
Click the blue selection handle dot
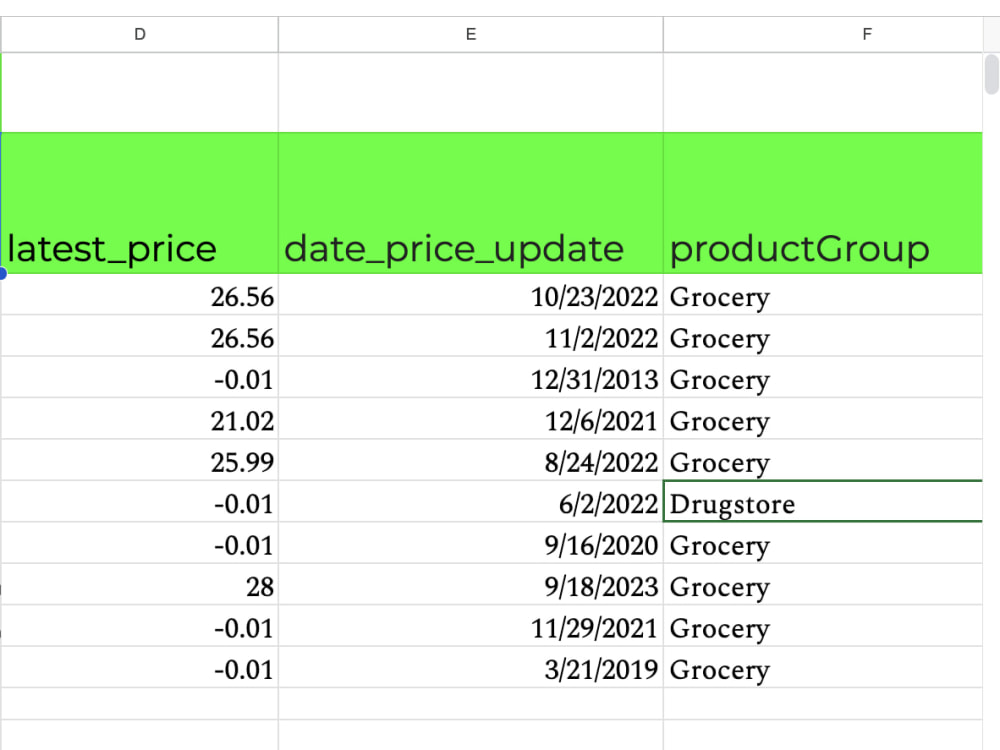[2, 274]
